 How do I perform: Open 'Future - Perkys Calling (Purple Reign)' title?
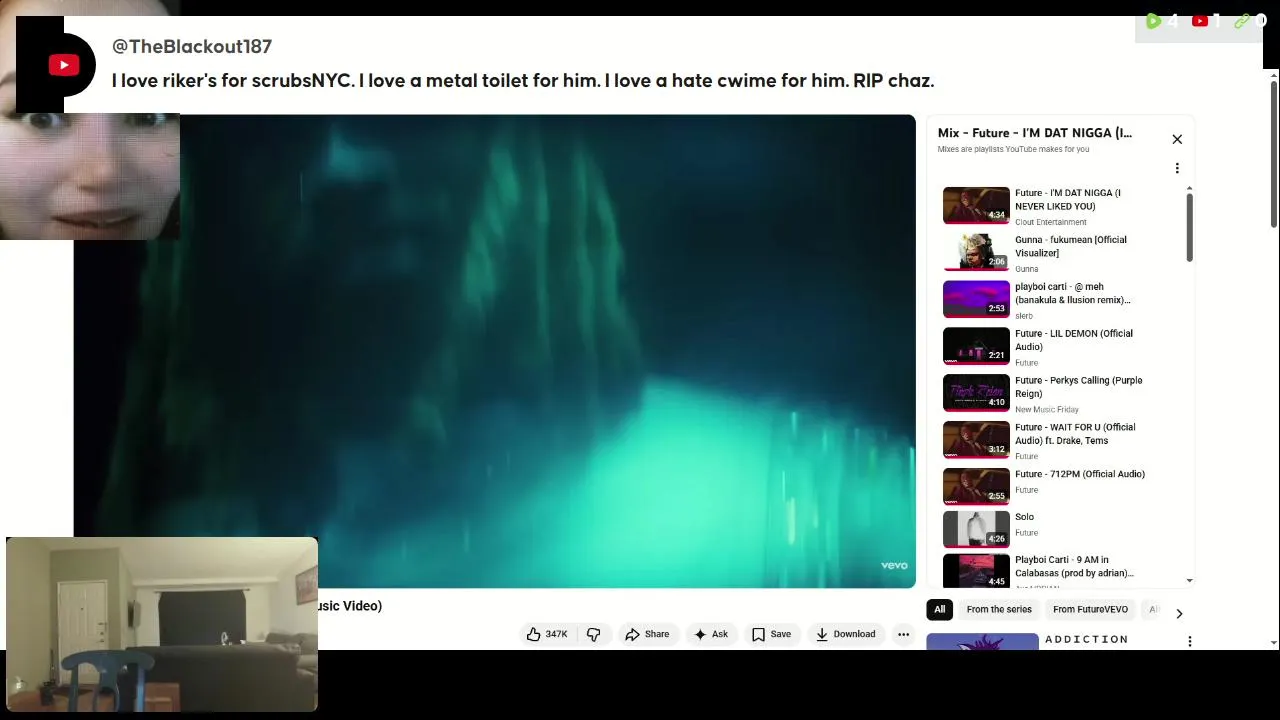point(1078,387)
